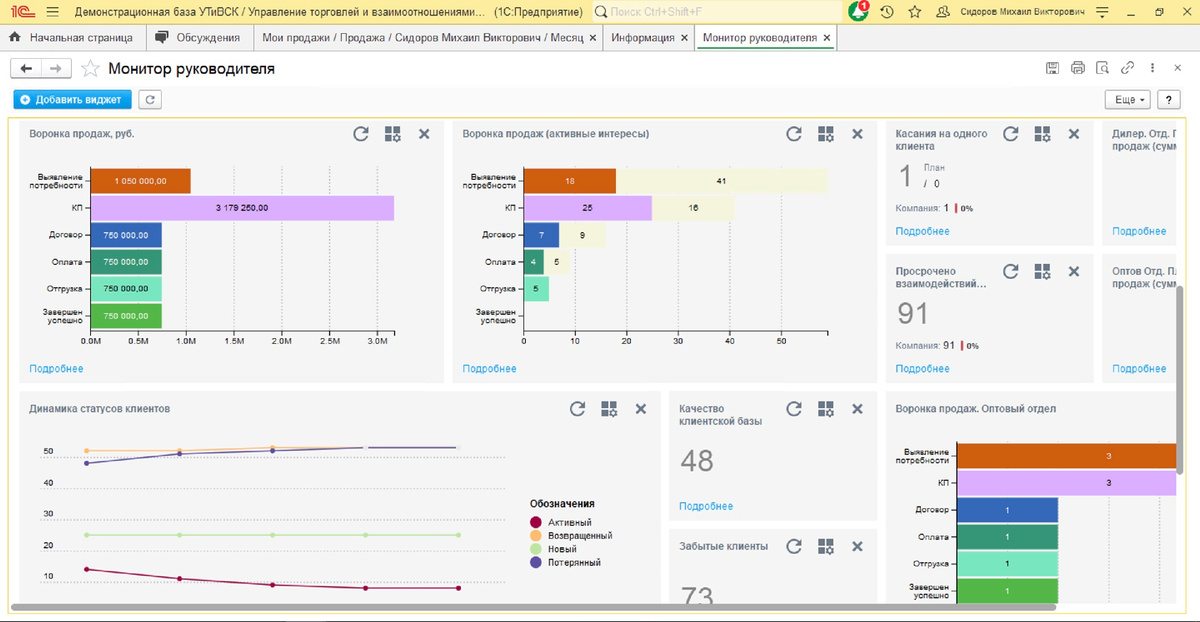
Task: Remove Качество клиентской базы widget
Action: click(x=857, y=409)
